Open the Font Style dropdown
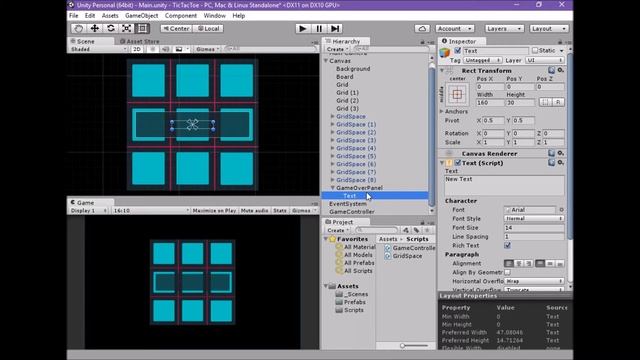 (x=534, y=219)
